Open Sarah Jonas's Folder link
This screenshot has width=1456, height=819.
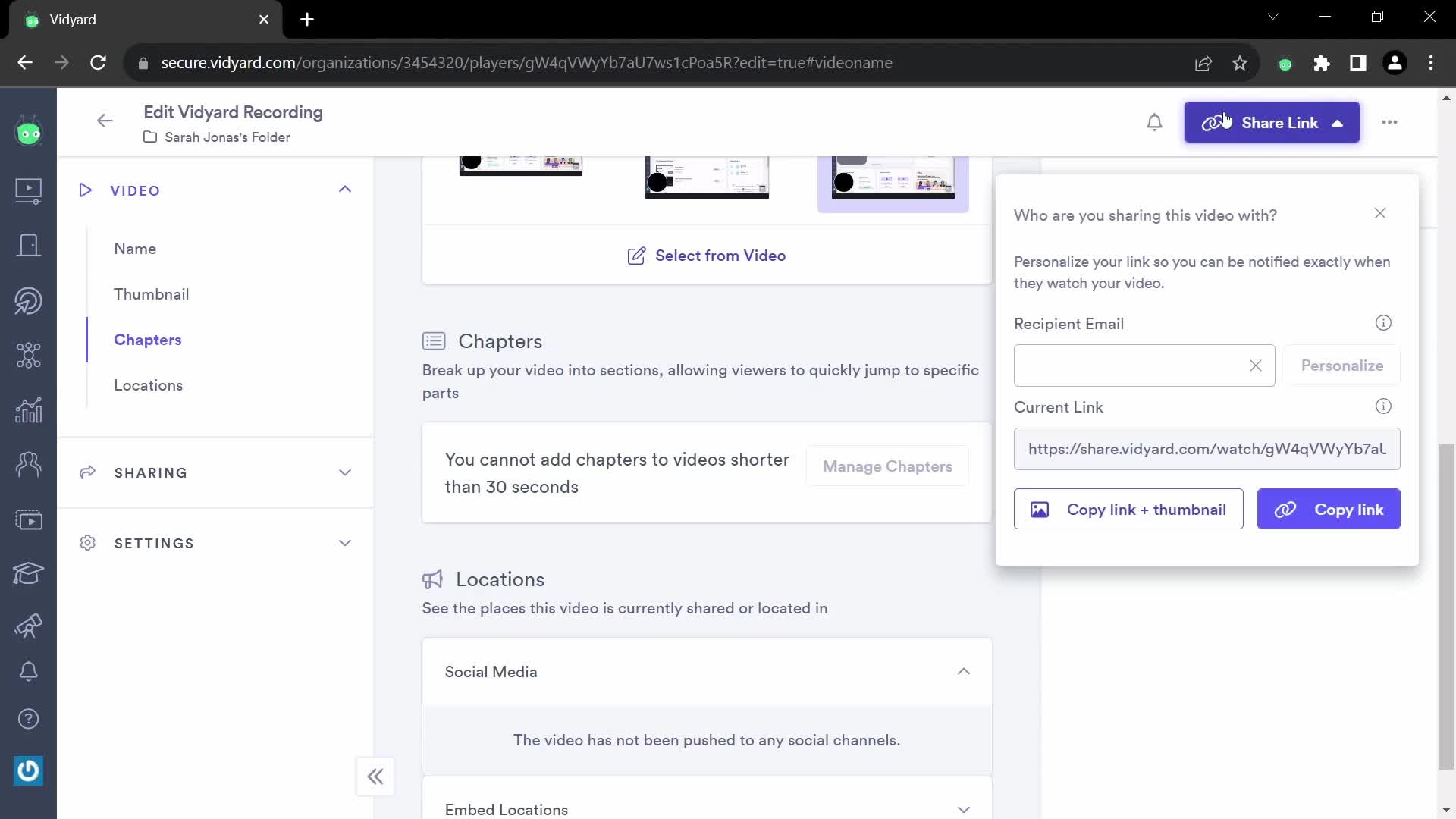tap(217, 137)
